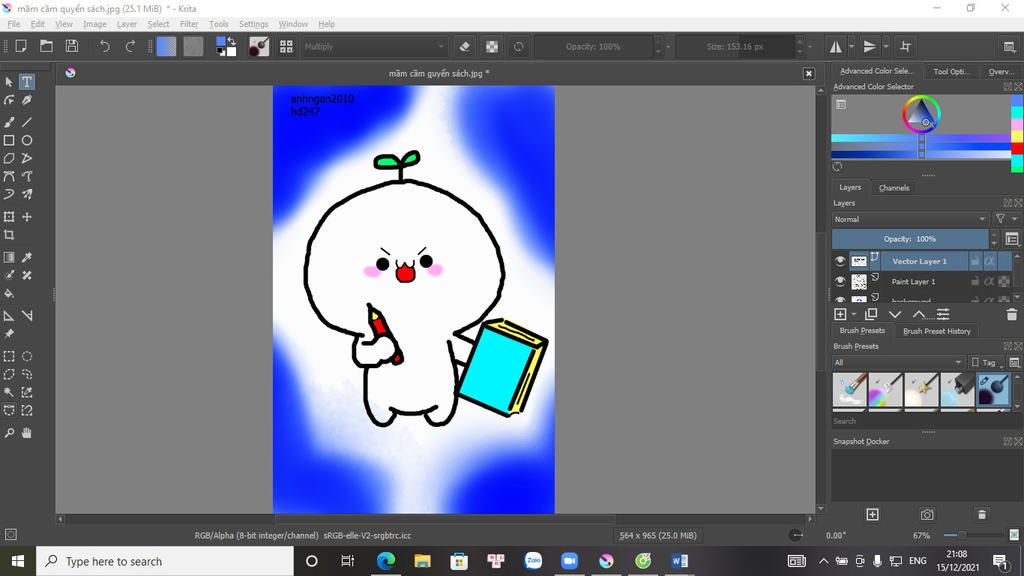Delete the selected layer with trash icon

[x=1012, y=315]
